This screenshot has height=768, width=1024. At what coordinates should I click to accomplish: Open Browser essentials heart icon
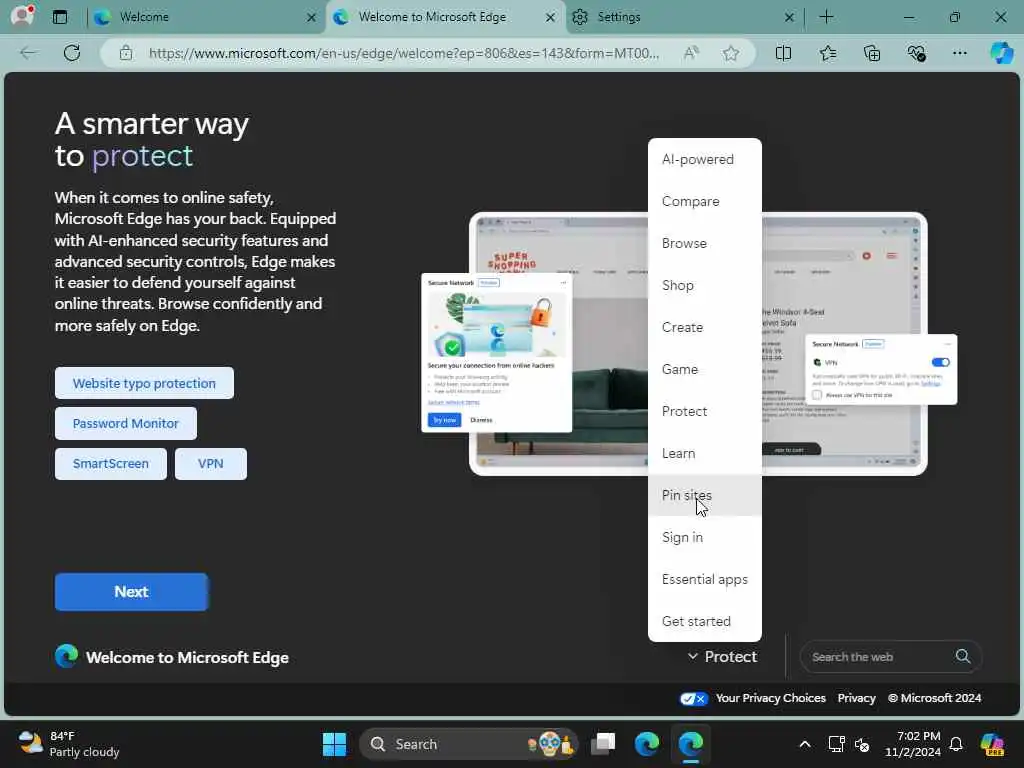(916, 53)
